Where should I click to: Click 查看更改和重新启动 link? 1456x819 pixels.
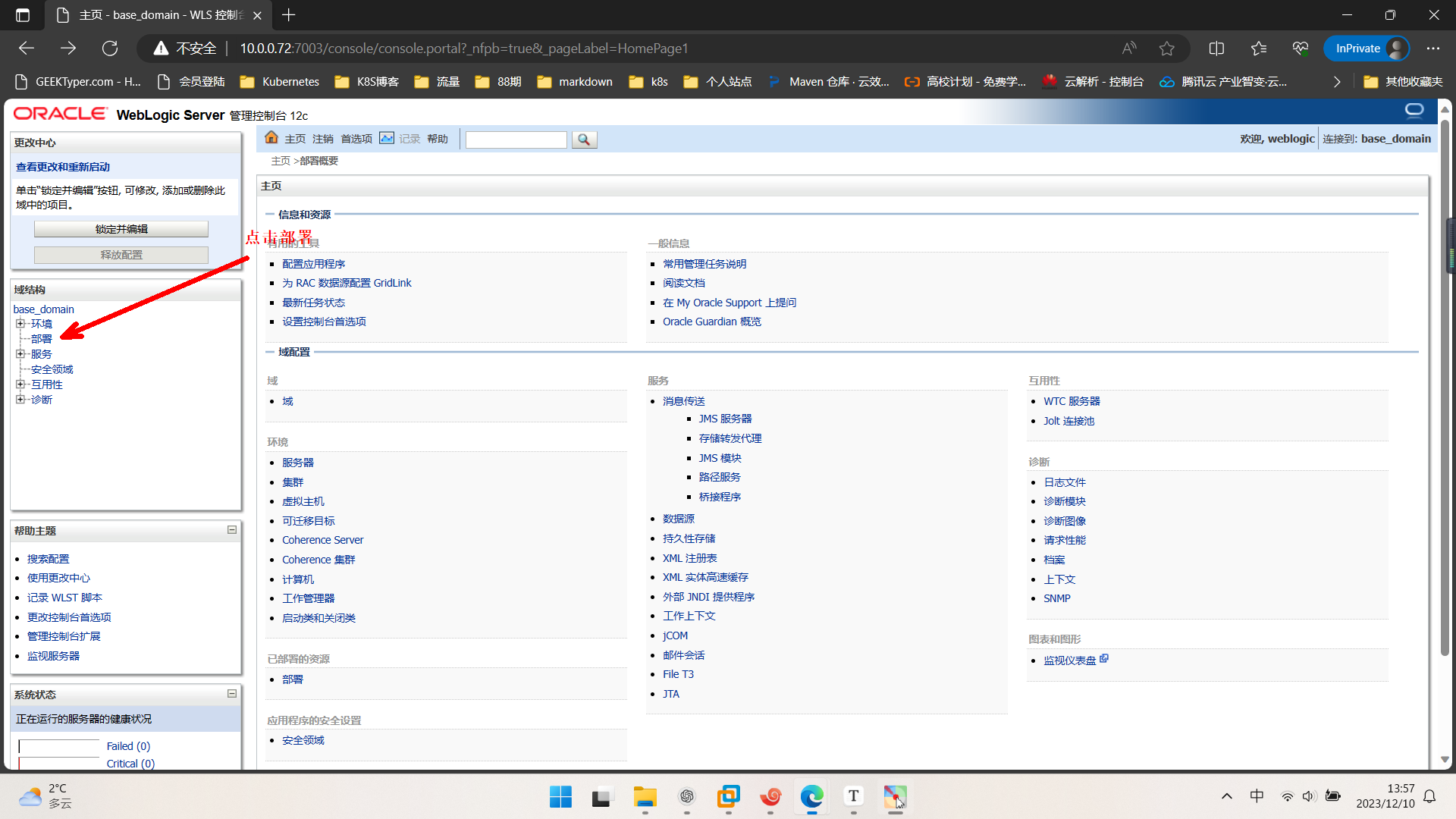63,167
